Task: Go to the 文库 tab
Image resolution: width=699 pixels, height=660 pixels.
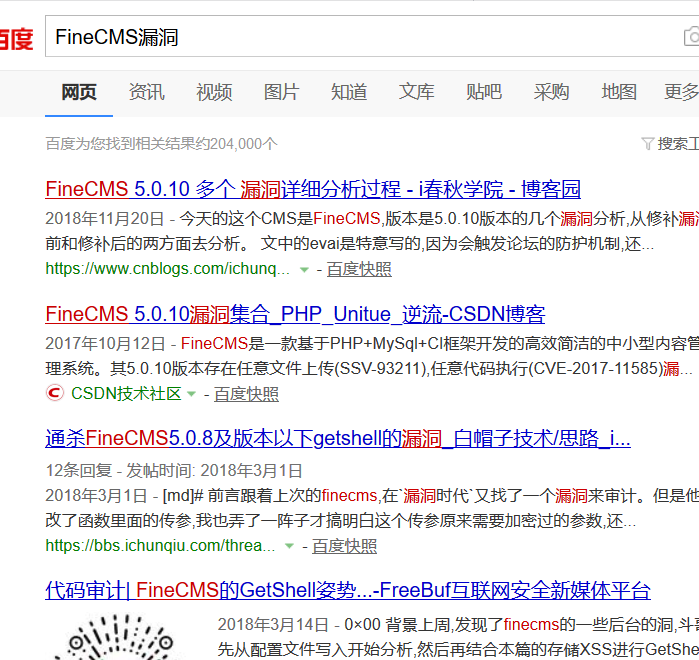Action: click(416, 92)
